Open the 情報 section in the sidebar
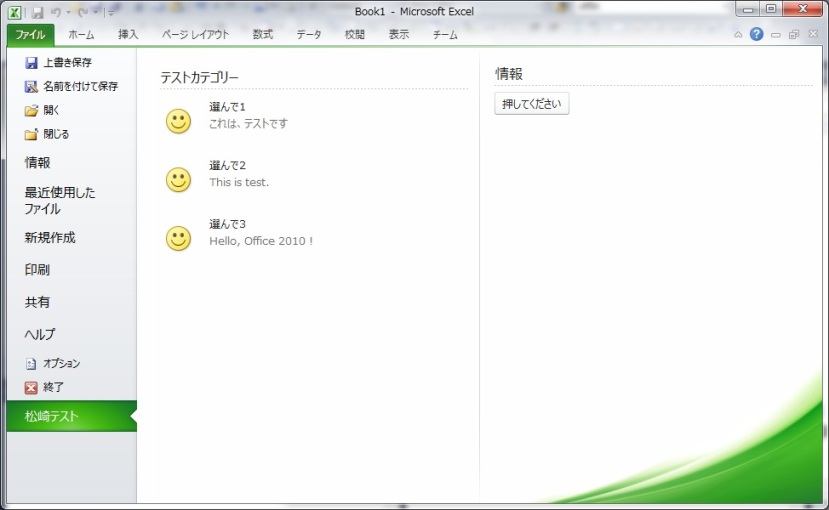The height and width of the screenshot is (510, 829). (38, 163)
